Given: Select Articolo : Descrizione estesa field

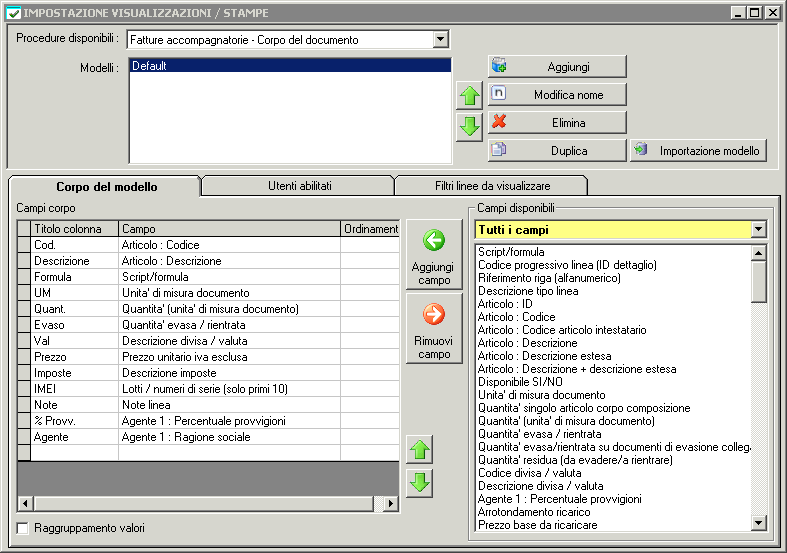Looking at the screenshot, I should point(613,356).
